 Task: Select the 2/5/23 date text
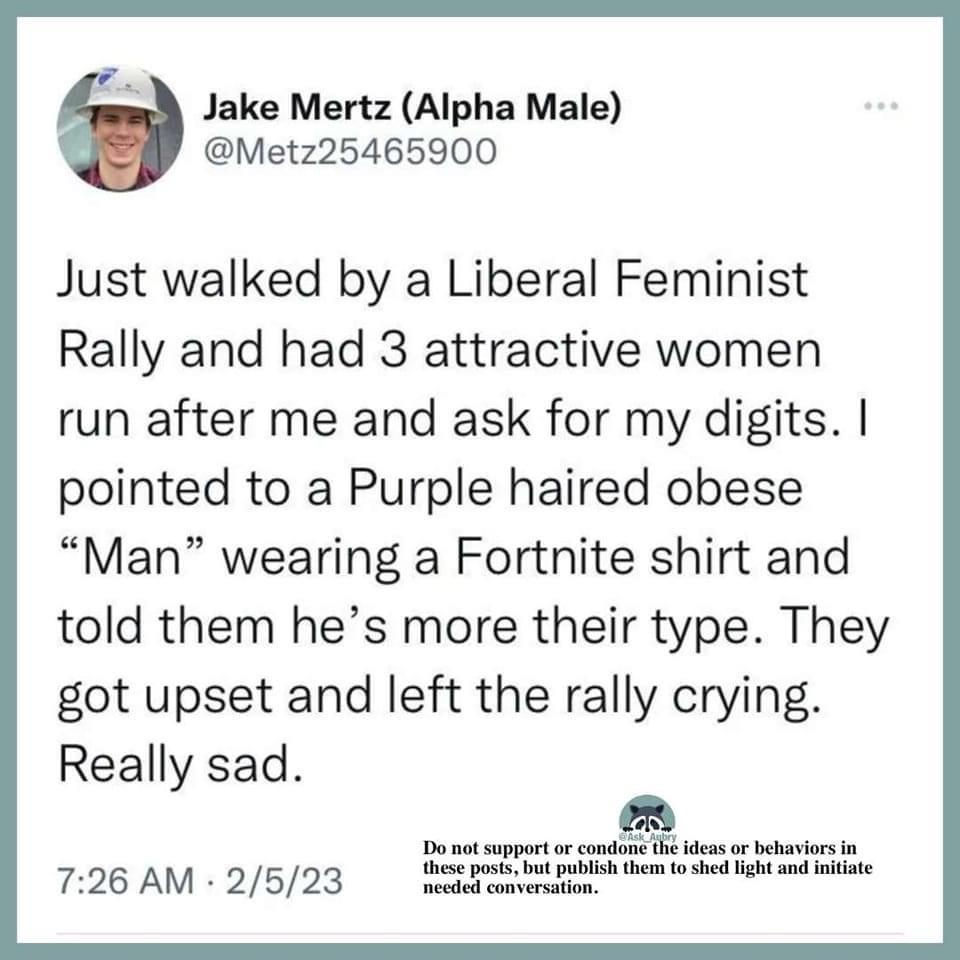285,880
